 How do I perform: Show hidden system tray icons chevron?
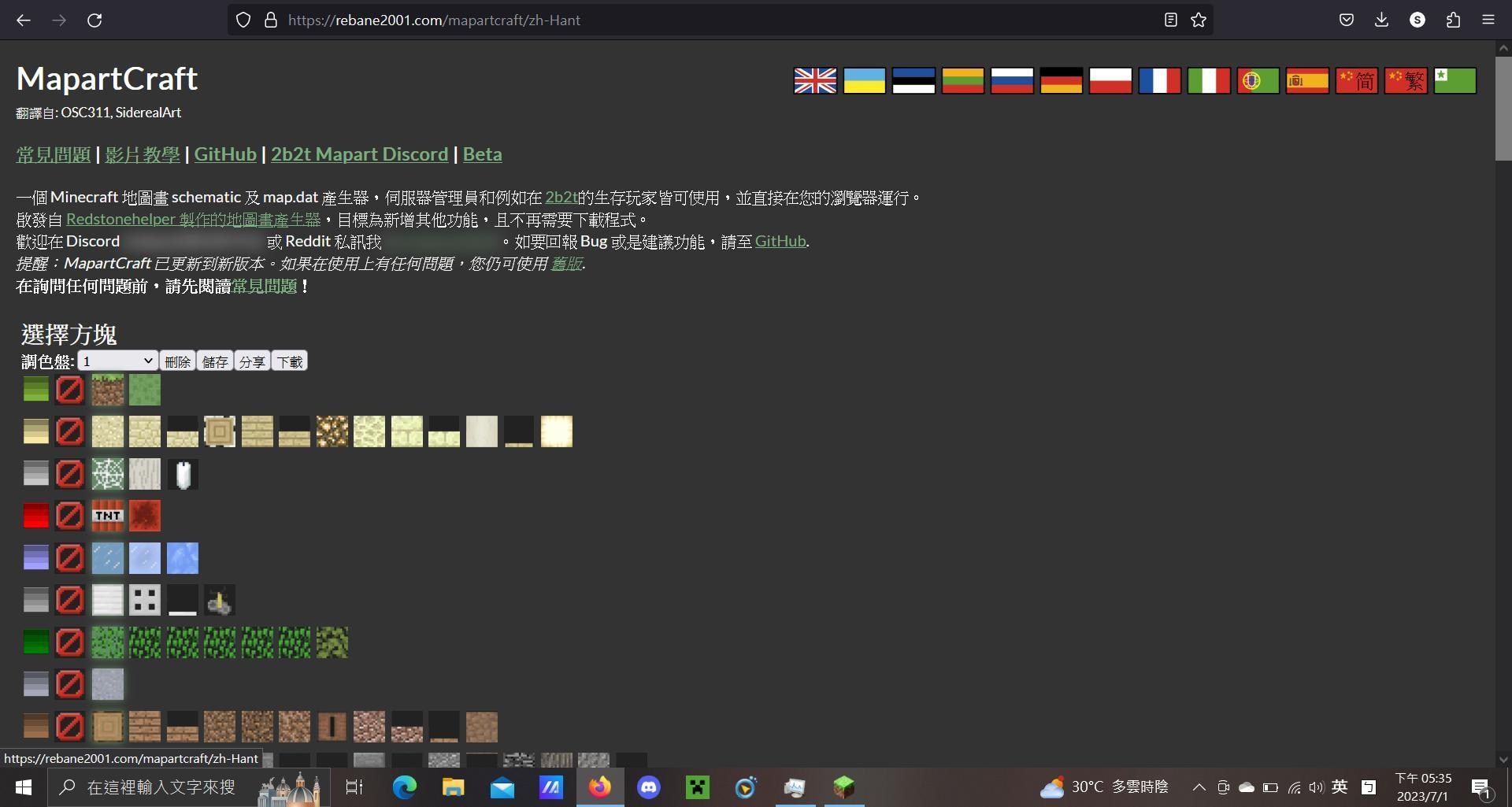pos(1199,787)
